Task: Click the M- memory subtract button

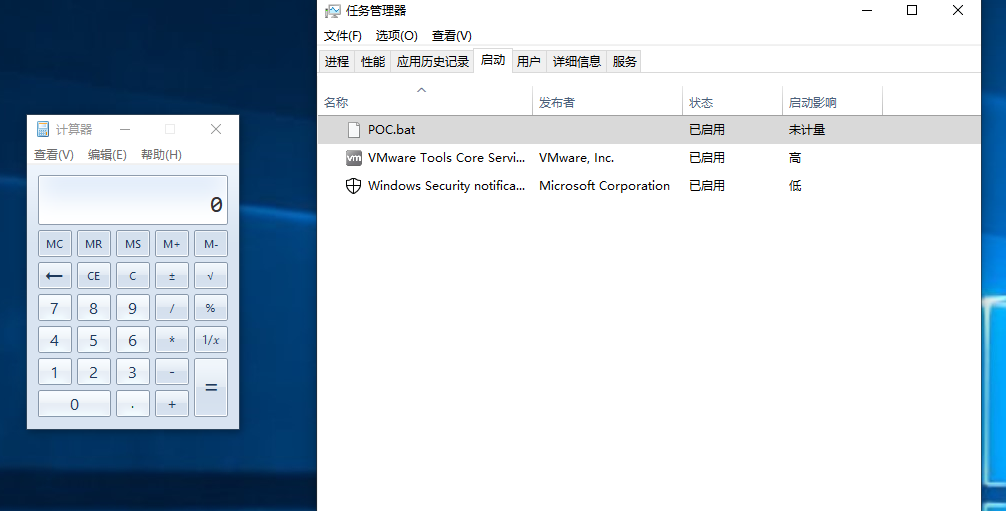Action: (211, 244)
